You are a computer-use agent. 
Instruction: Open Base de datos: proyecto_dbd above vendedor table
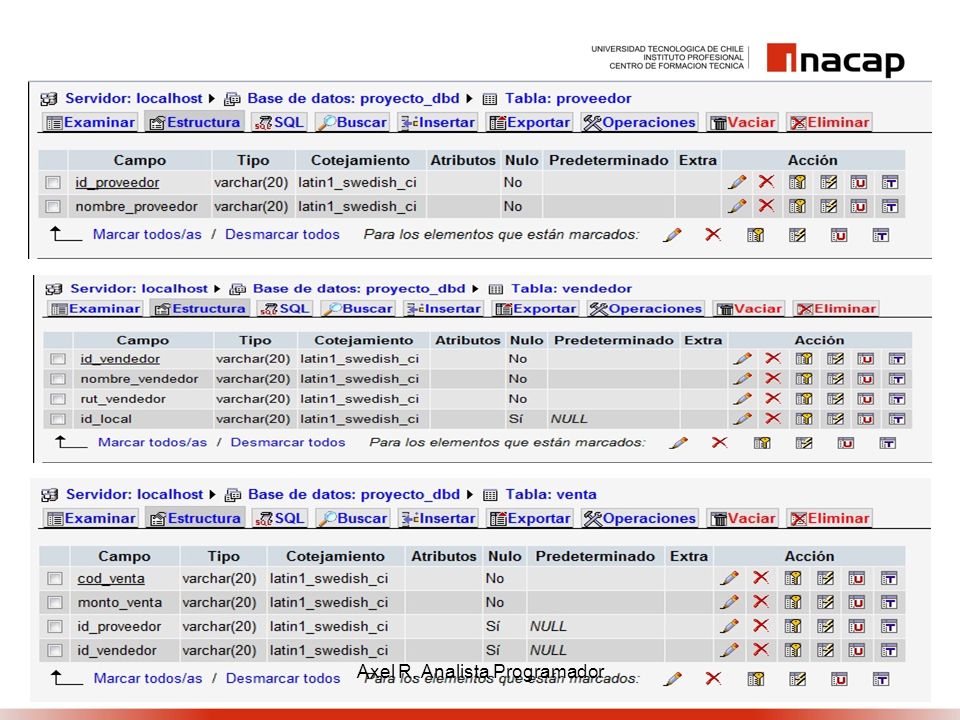click(359, 288)
